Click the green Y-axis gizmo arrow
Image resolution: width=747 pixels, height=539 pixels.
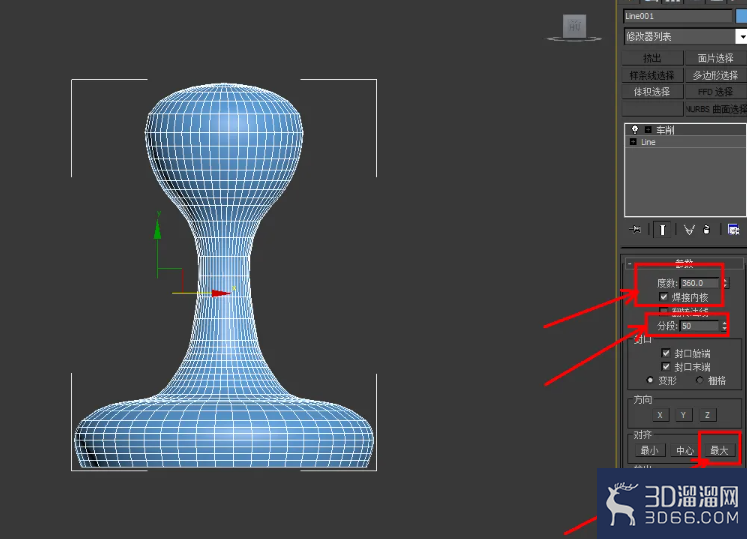click(x=158, y=230)
